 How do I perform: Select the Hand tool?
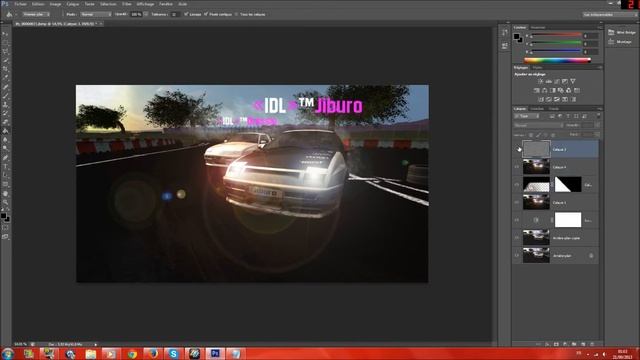point(5,193)
